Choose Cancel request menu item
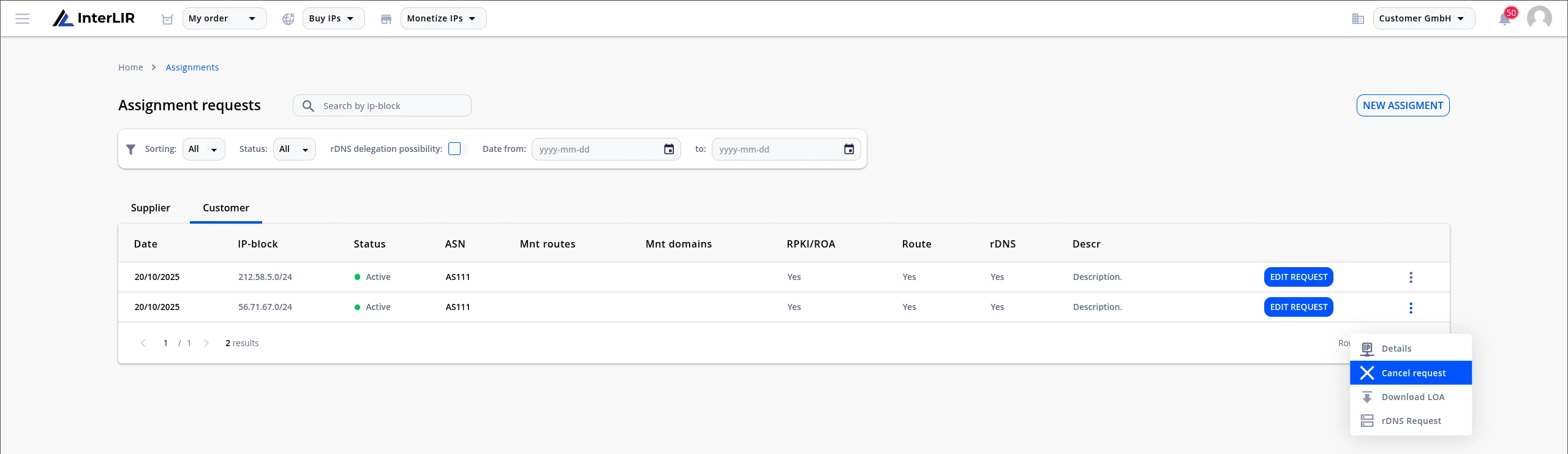This screenshot has height=454, width=1568. 1411,373
